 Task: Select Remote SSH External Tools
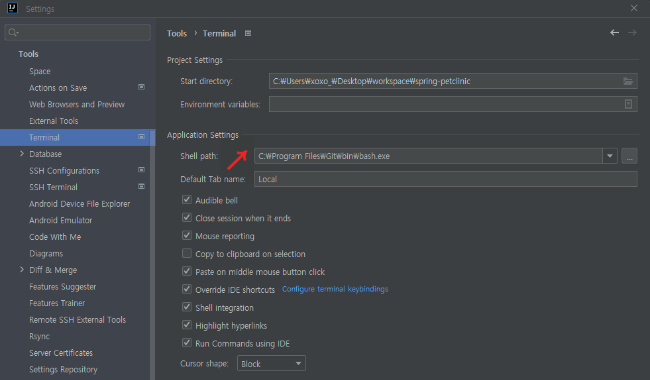(78, 320)
